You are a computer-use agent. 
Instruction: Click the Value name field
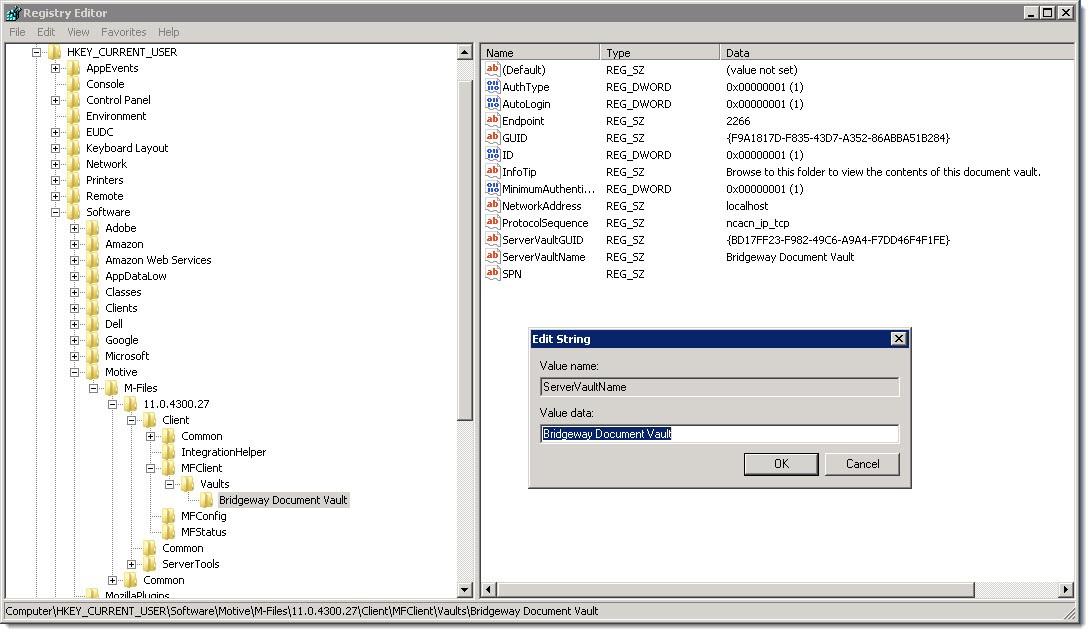click(719, 387)
